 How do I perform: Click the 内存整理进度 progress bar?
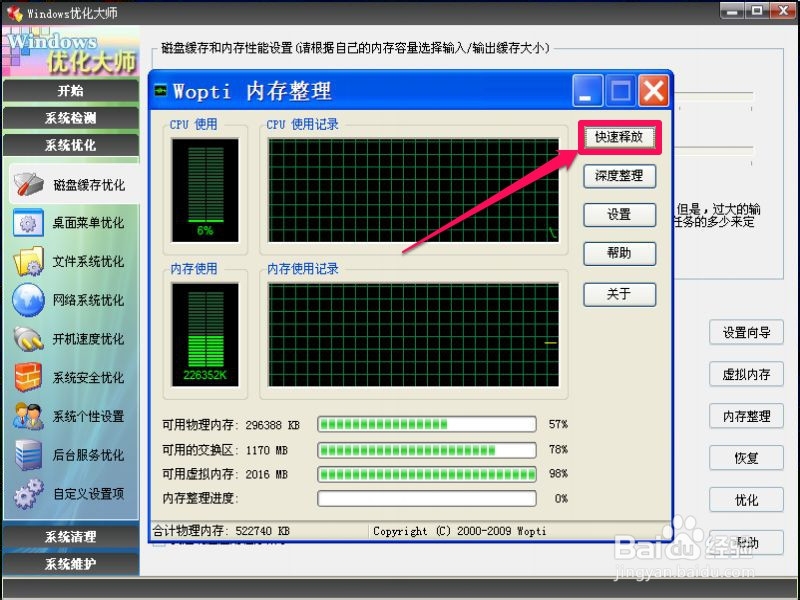click(426, 497)
